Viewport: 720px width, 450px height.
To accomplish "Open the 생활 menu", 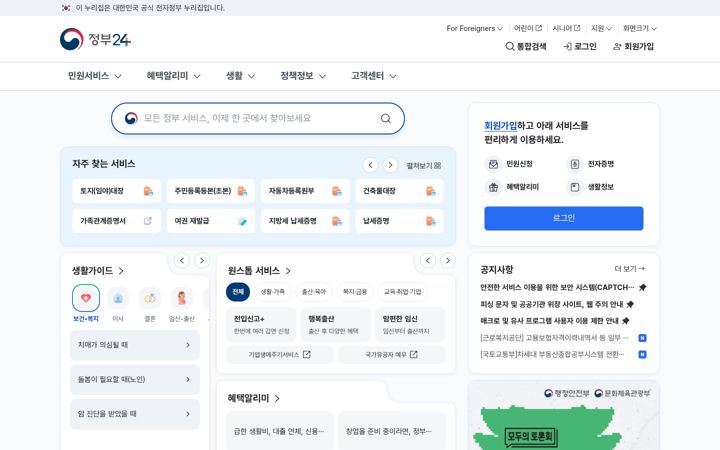I will (x=240, y=76).
